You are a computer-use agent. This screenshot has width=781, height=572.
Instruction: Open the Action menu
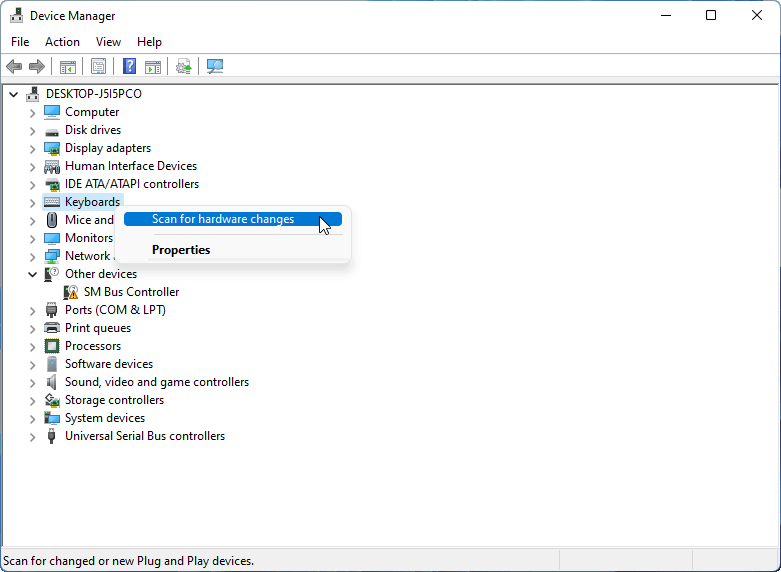[x=62, y=42]
